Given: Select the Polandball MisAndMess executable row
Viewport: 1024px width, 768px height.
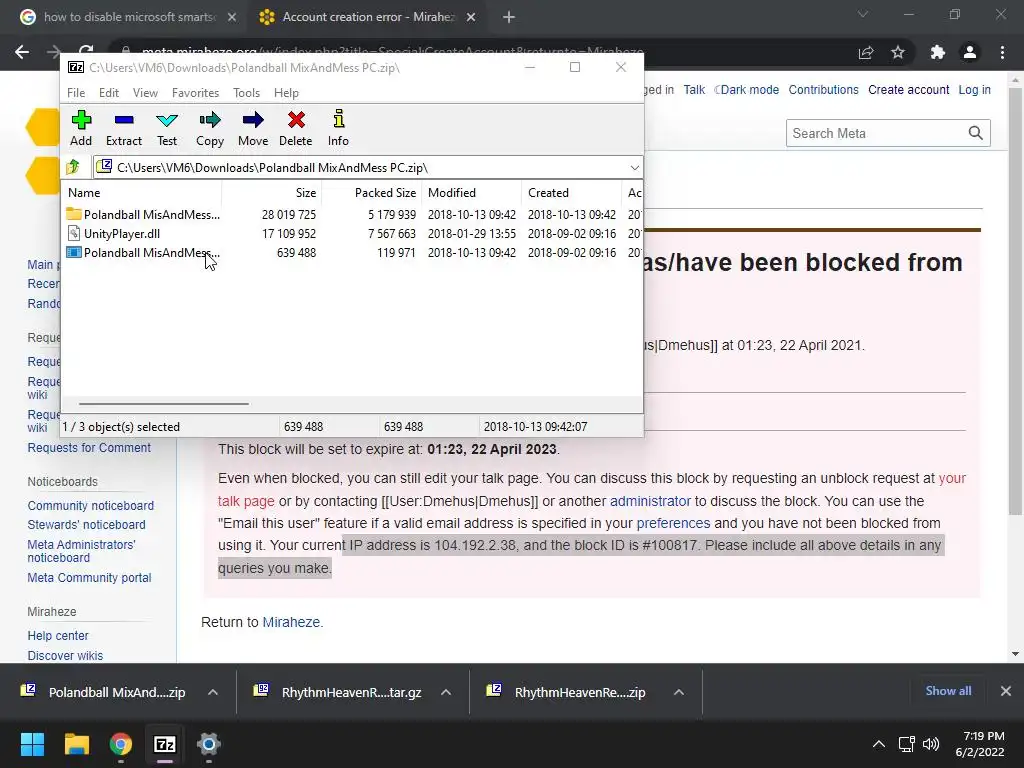Looking at the screenshot, I should pos(353,252).
